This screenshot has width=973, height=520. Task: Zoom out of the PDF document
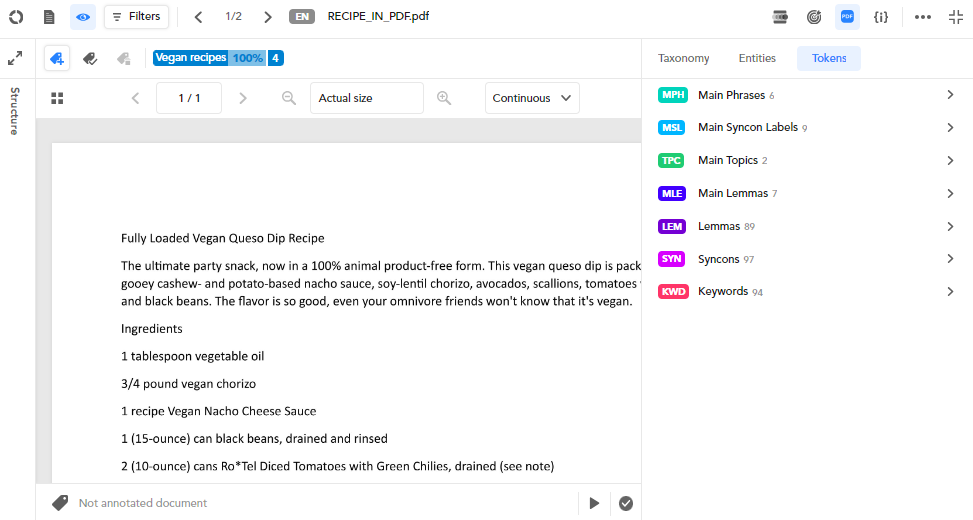(289, 98)
